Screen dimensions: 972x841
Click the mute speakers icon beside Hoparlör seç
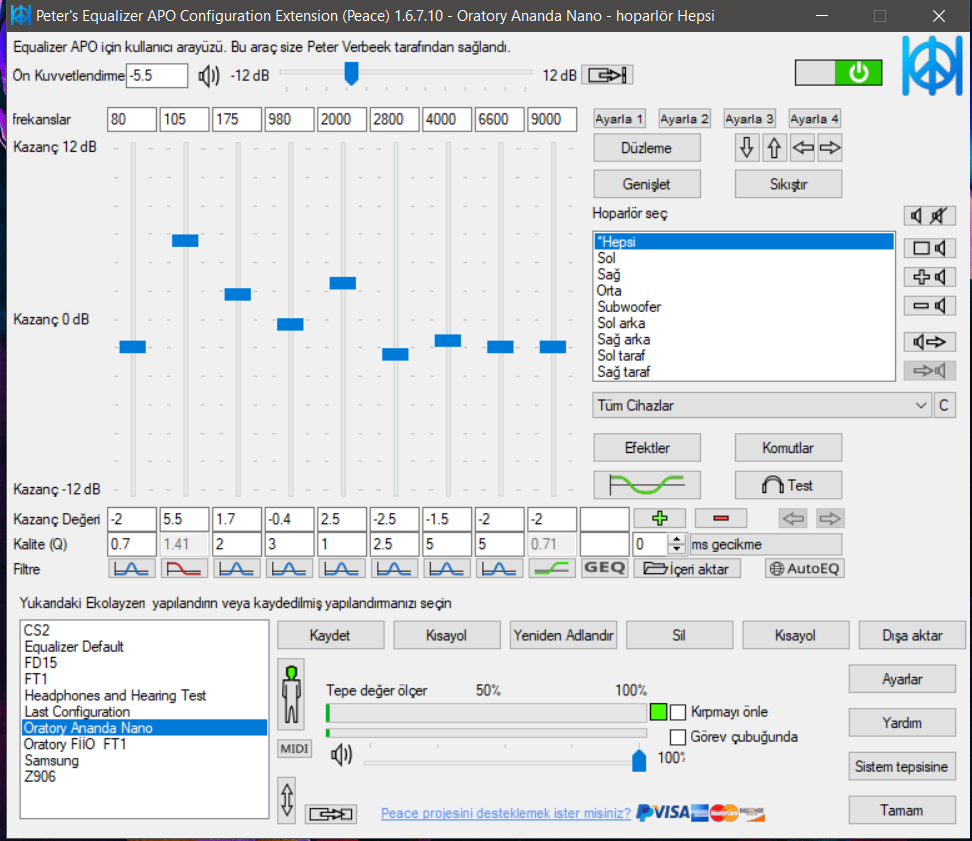[929, 216]
